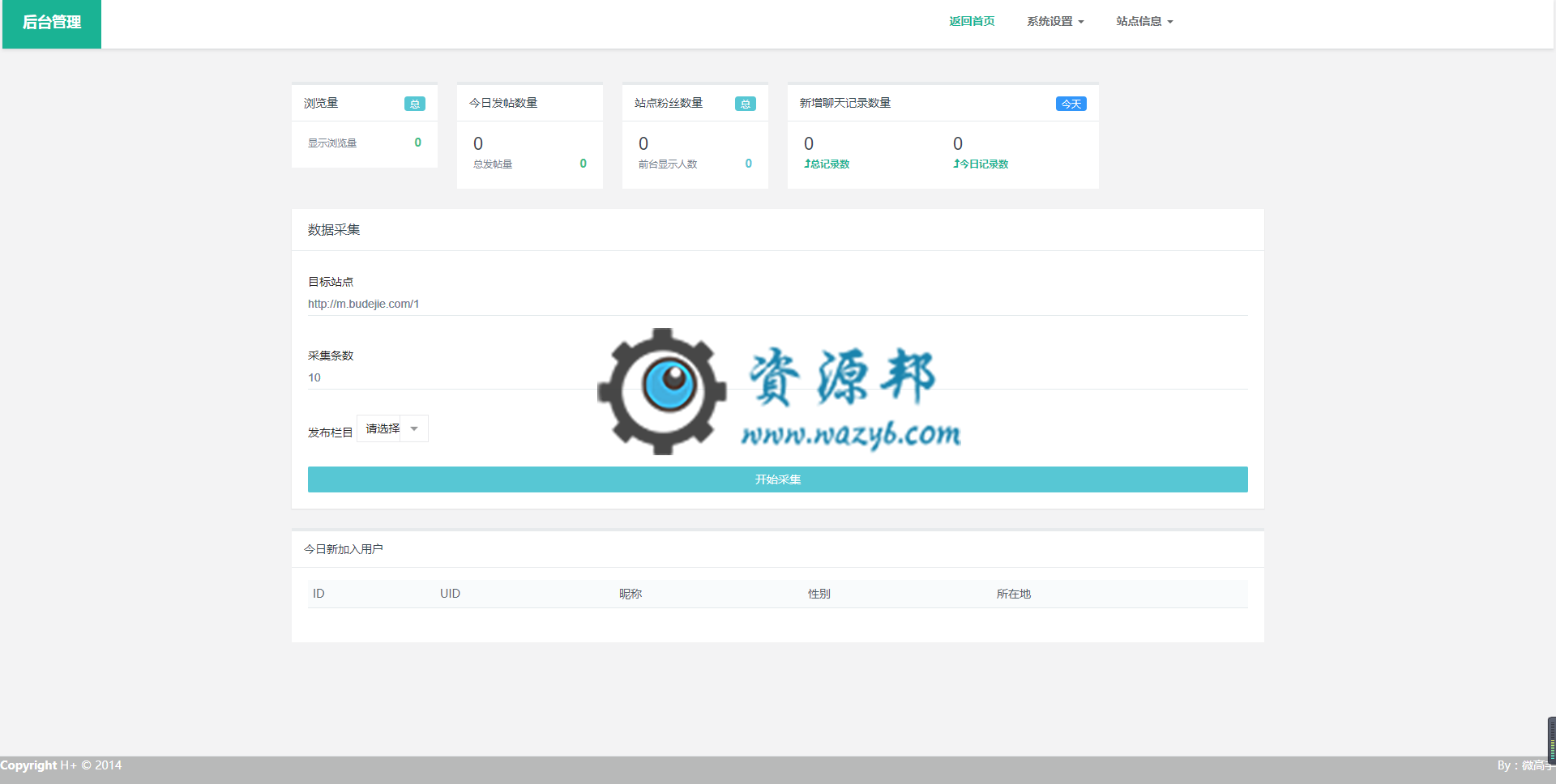Click the Copyright H+ 2014 footer text
Viewport: 1556px width, 784px height.
click(x=61, y=765)
